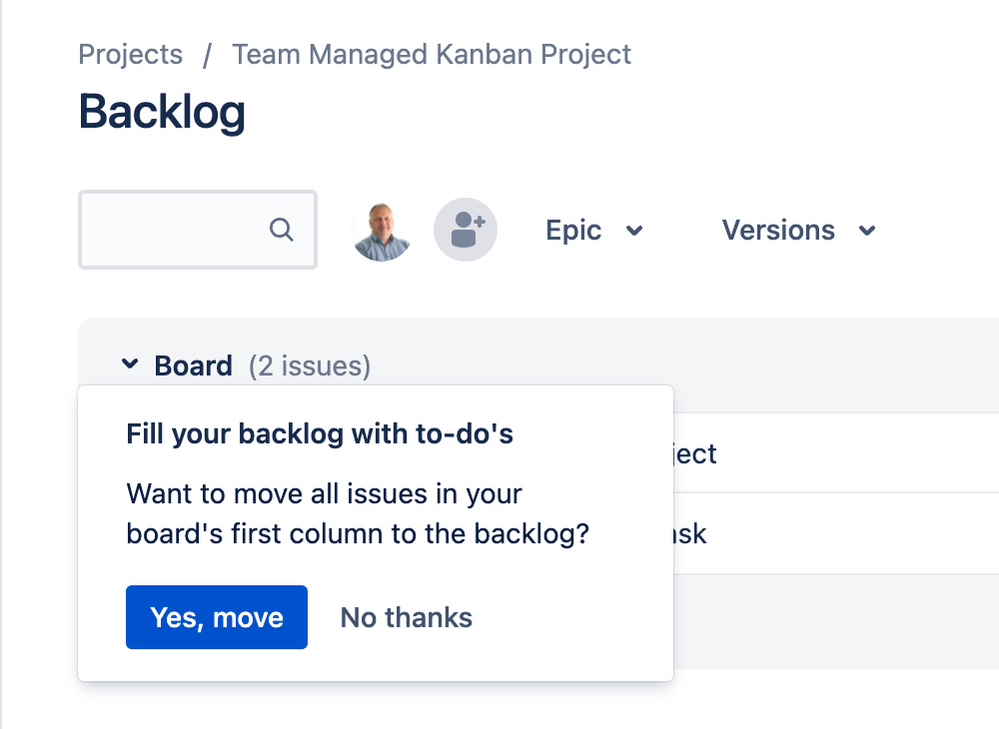Collapse the Board section chevron
Screen dimensions: 999x729
pos(130,365)
